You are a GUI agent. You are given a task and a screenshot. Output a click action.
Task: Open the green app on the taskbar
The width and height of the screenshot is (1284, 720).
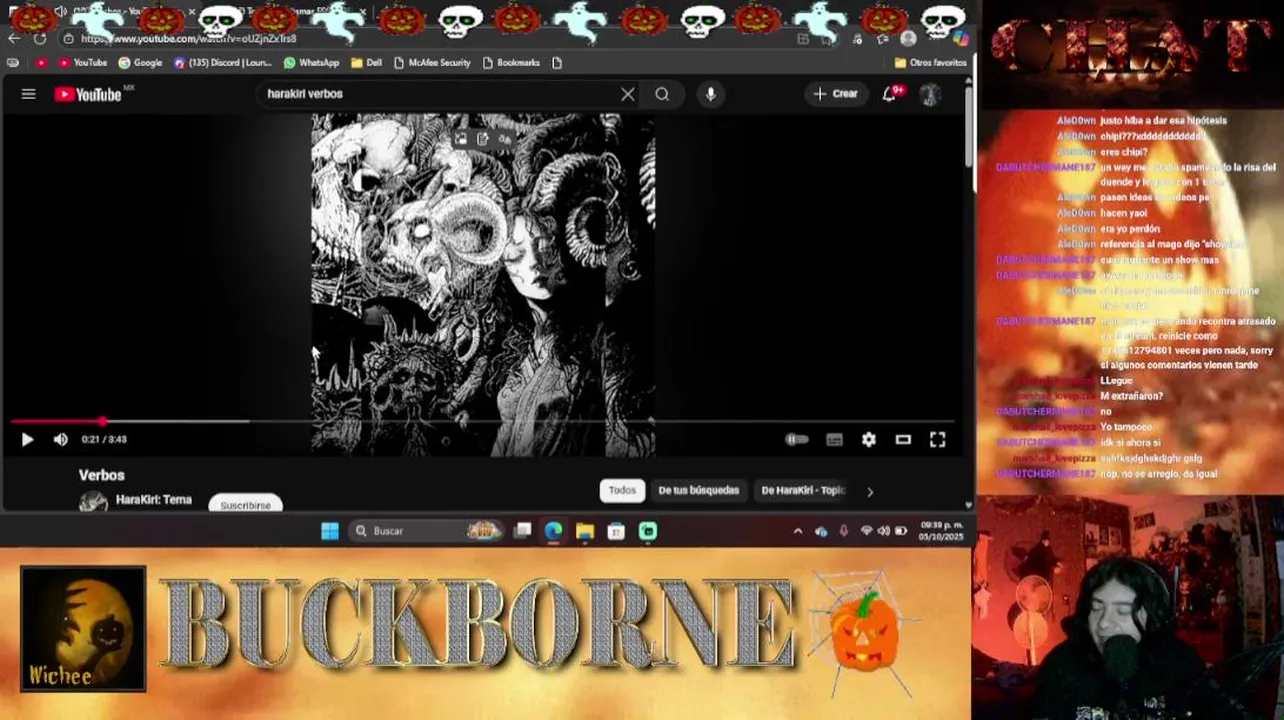pos(648,531)
